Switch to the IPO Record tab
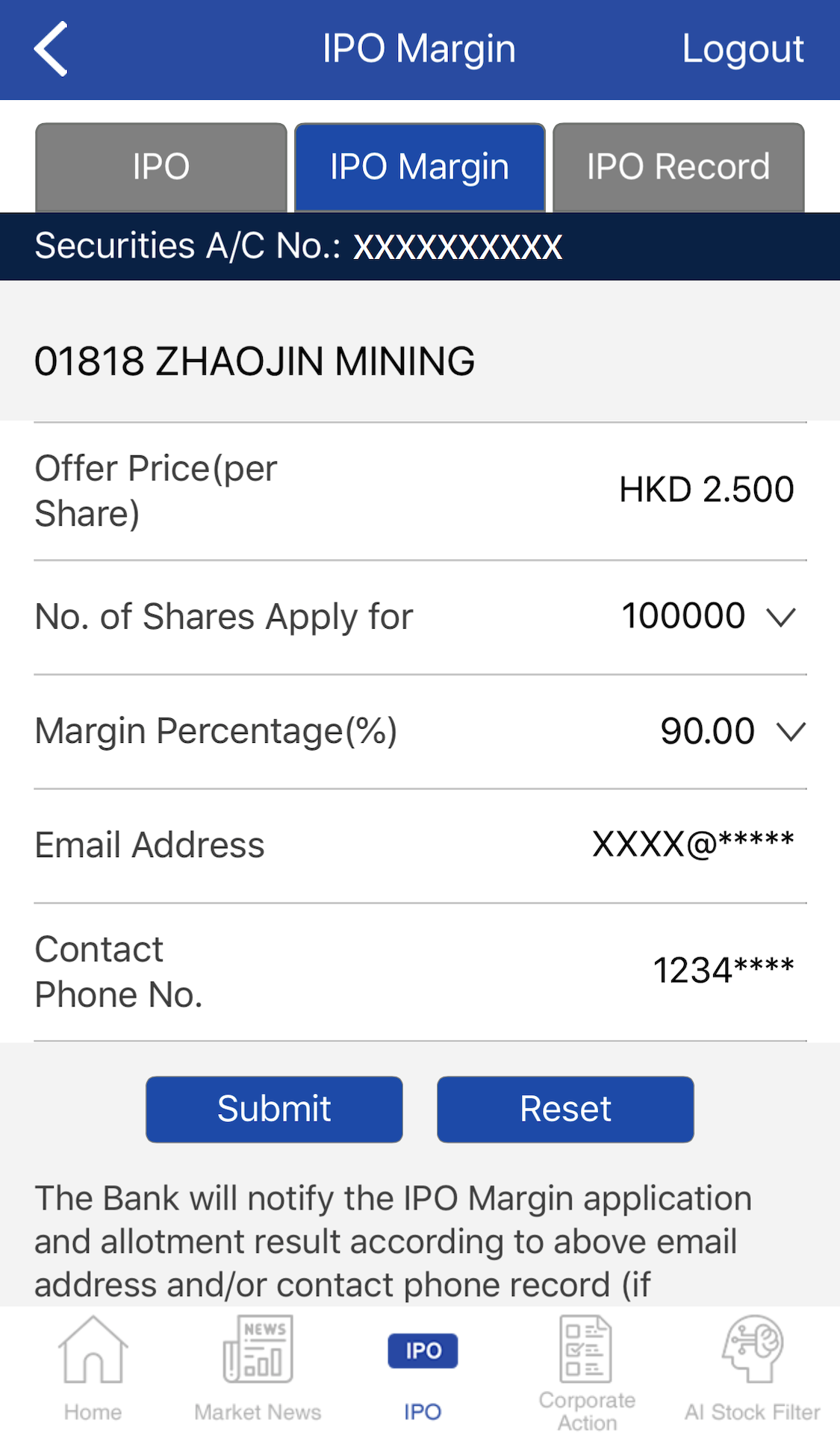Screen dimensions: 840x1441 (678, 167)
